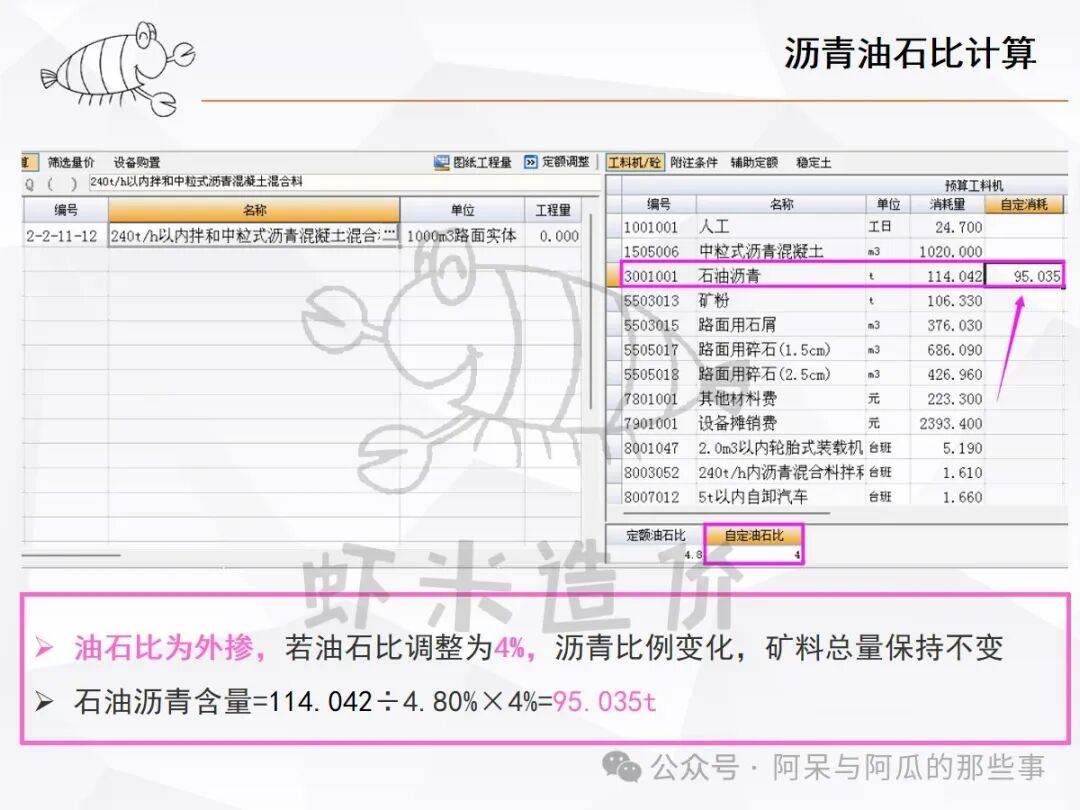Select the 设备摊销费 row
Image resolution: width=1080 pixels, height=810 pixels.
(842, 424)
